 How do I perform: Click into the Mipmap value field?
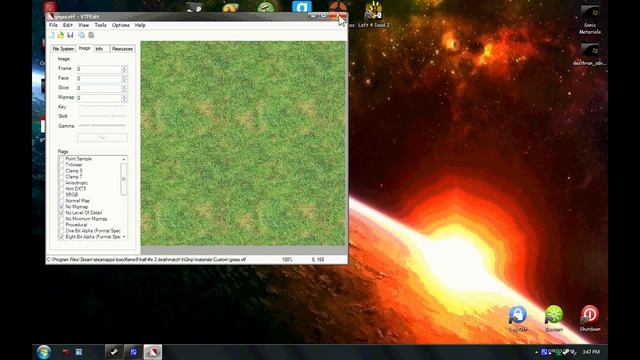[x=99, y=98]
